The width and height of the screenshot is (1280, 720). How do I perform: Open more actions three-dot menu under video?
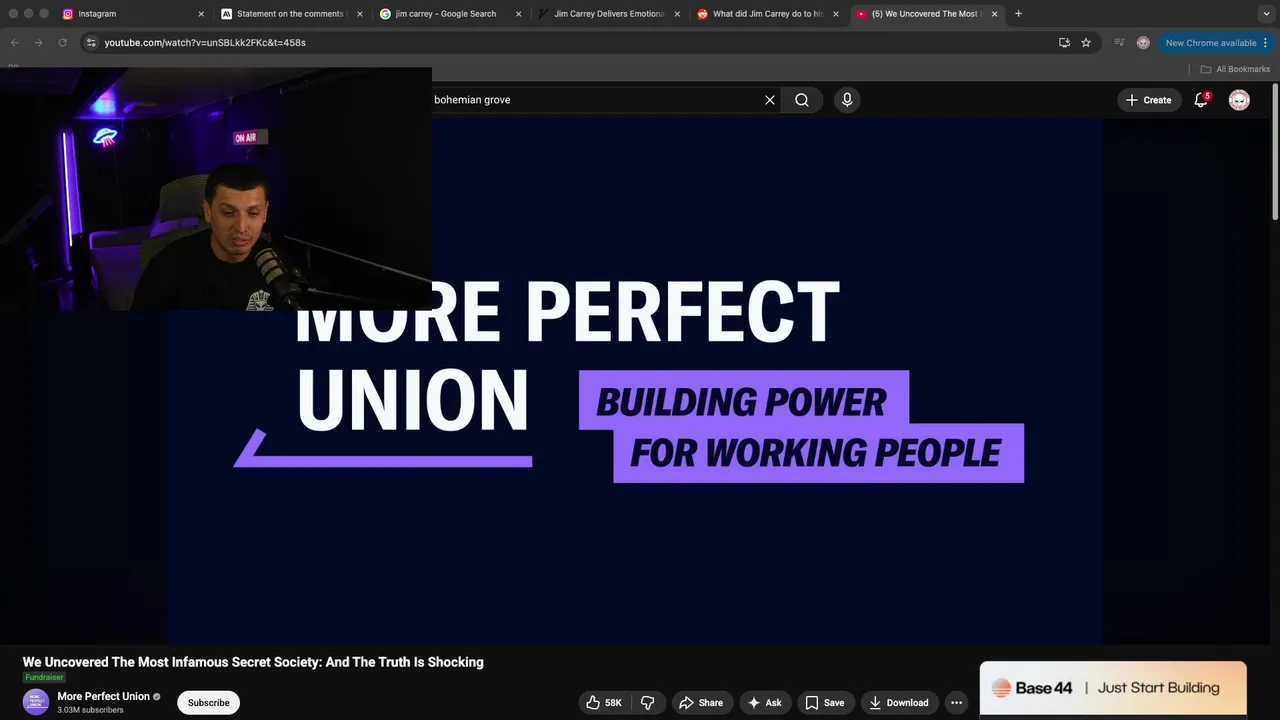coord(956,703)
